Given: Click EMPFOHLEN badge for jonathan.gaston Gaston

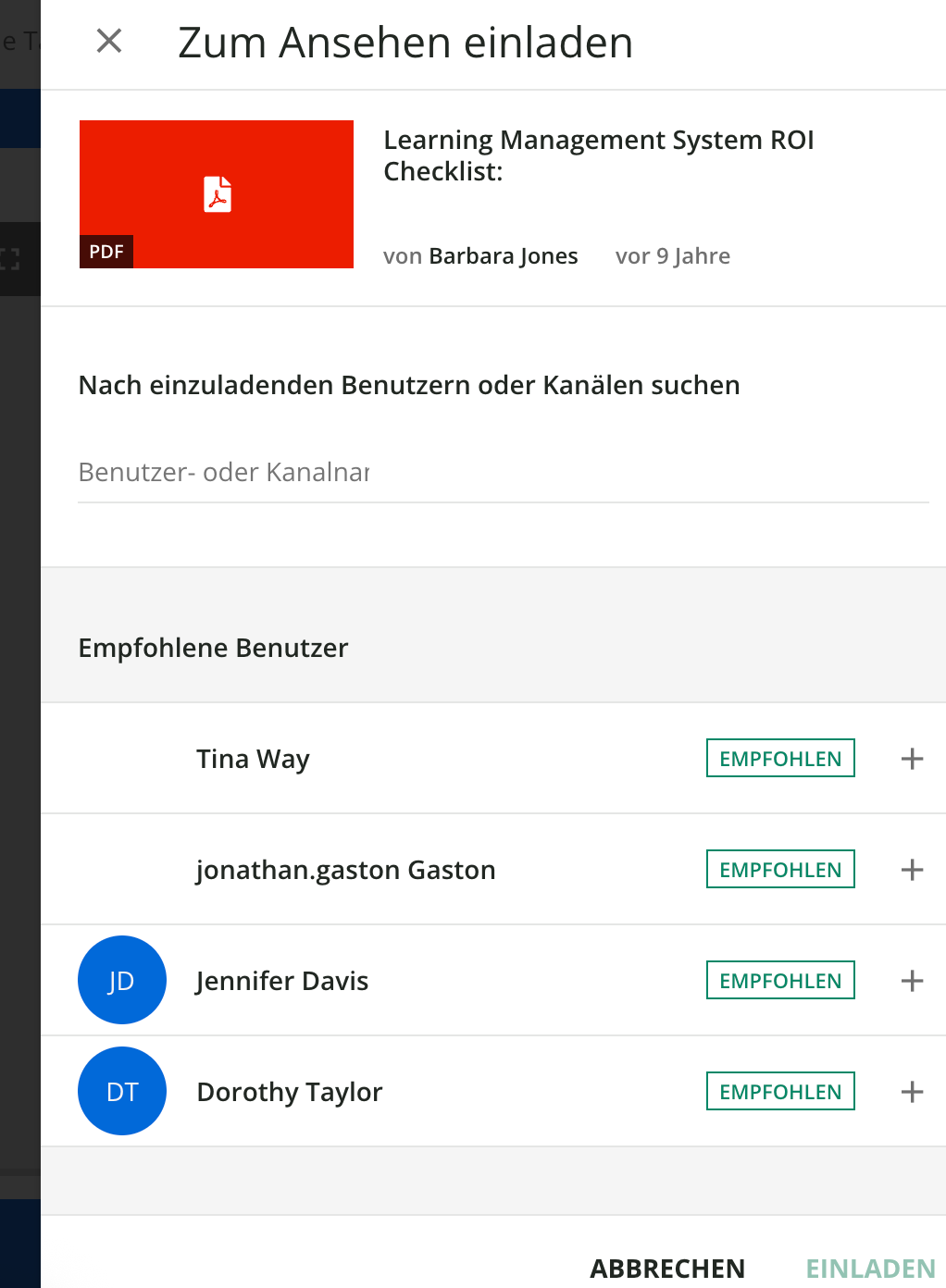Looking at the screenshot, I should [780, 870].
